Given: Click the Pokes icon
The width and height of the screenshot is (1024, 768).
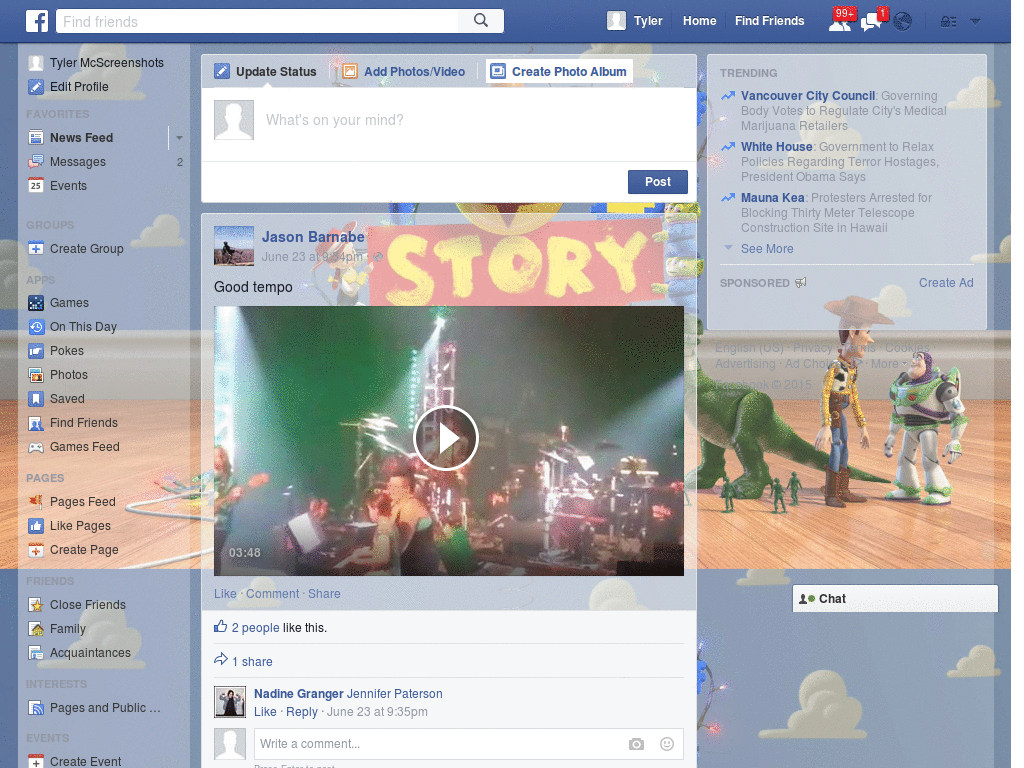Looking at the screenshot, I should click(36, 351).
